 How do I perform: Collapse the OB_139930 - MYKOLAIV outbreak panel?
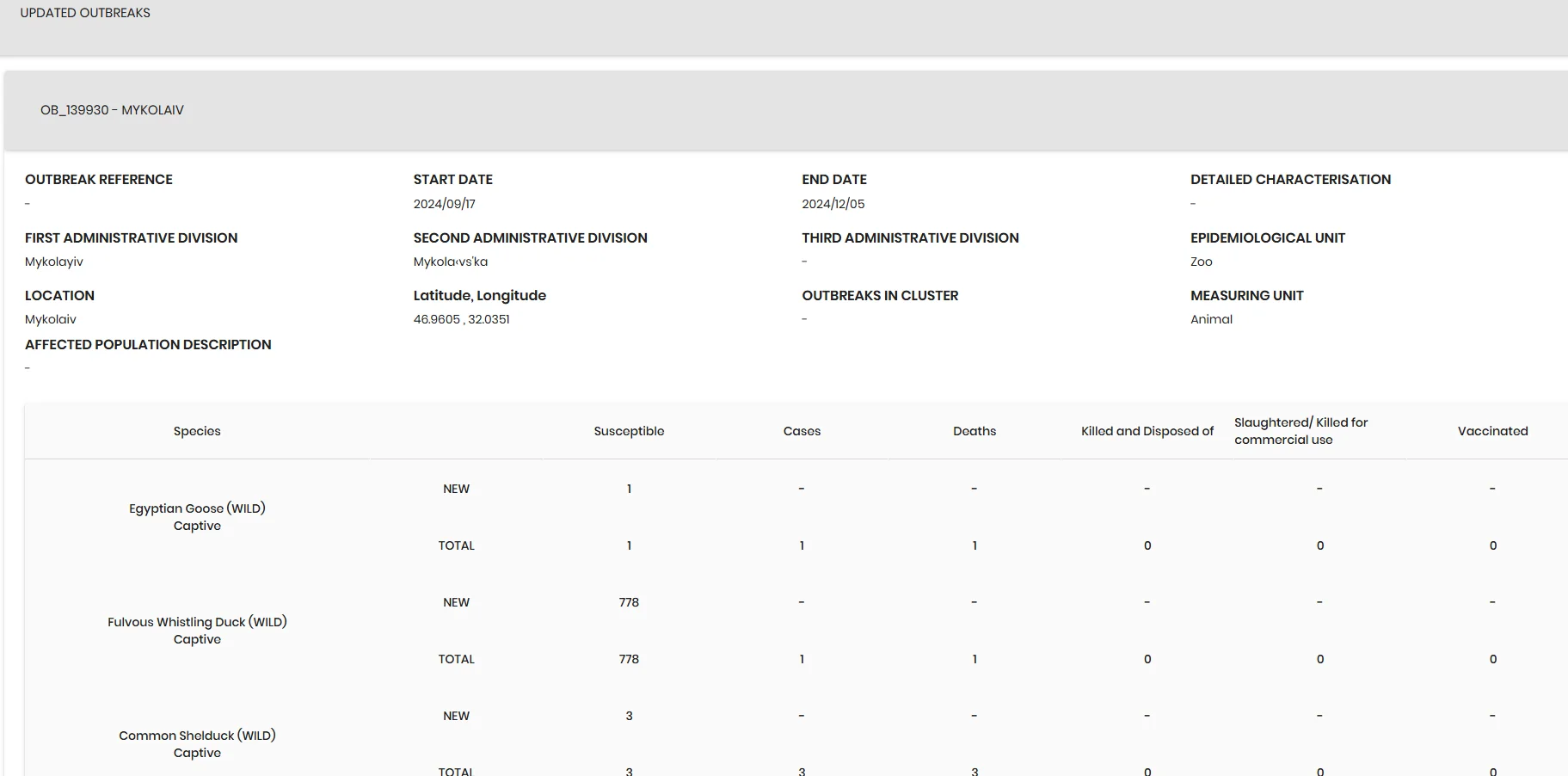point(786,110)
